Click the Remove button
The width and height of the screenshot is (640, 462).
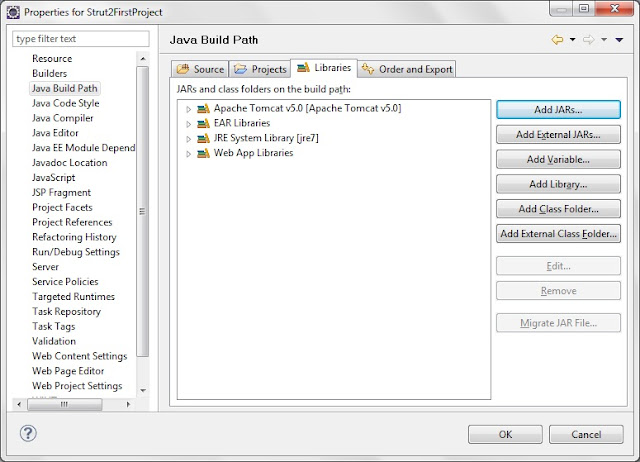(x=558, y=291)
